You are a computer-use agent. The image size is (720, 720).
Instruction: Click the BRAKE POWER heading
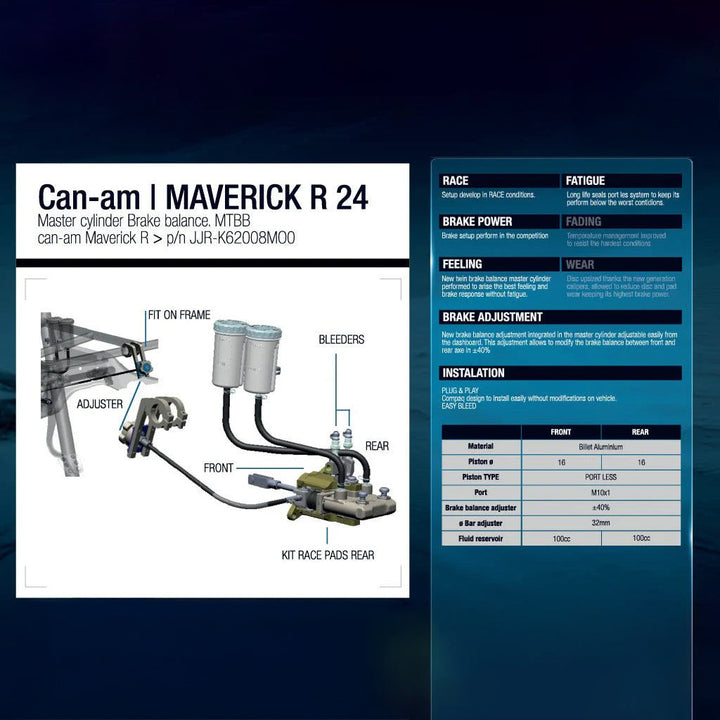[477, 222]
